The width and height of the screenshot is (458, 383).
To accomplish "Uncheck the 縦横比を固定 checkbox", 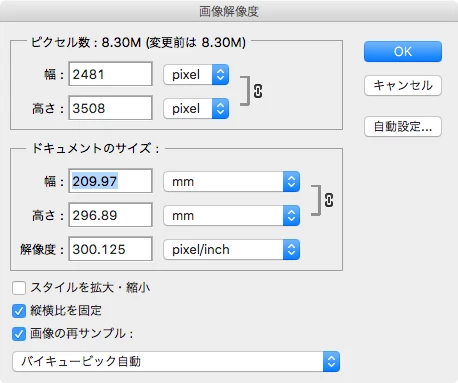I will [x=19, y=311].
